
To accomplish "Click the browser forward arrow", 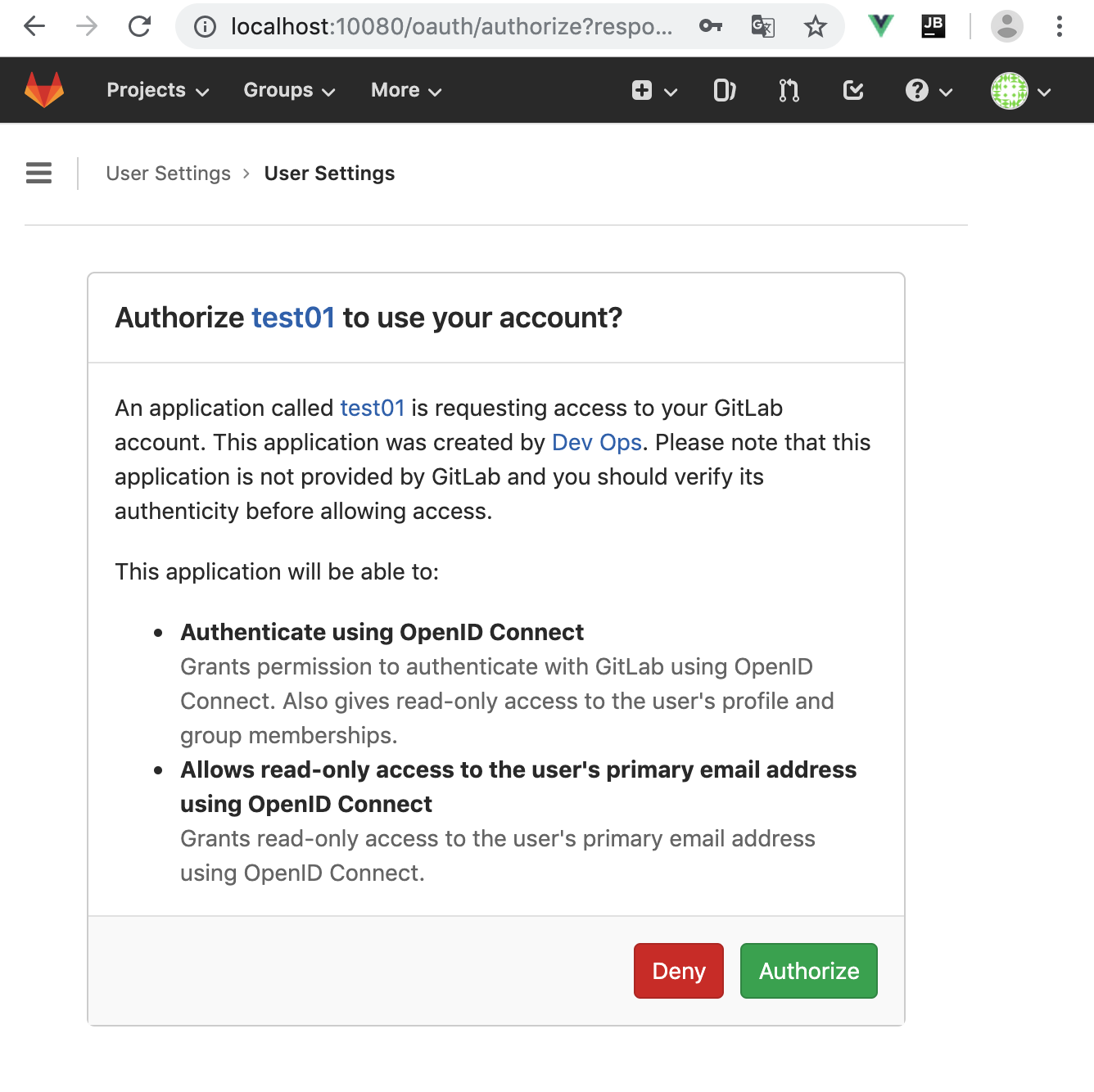I will click(x=87, y=27).
